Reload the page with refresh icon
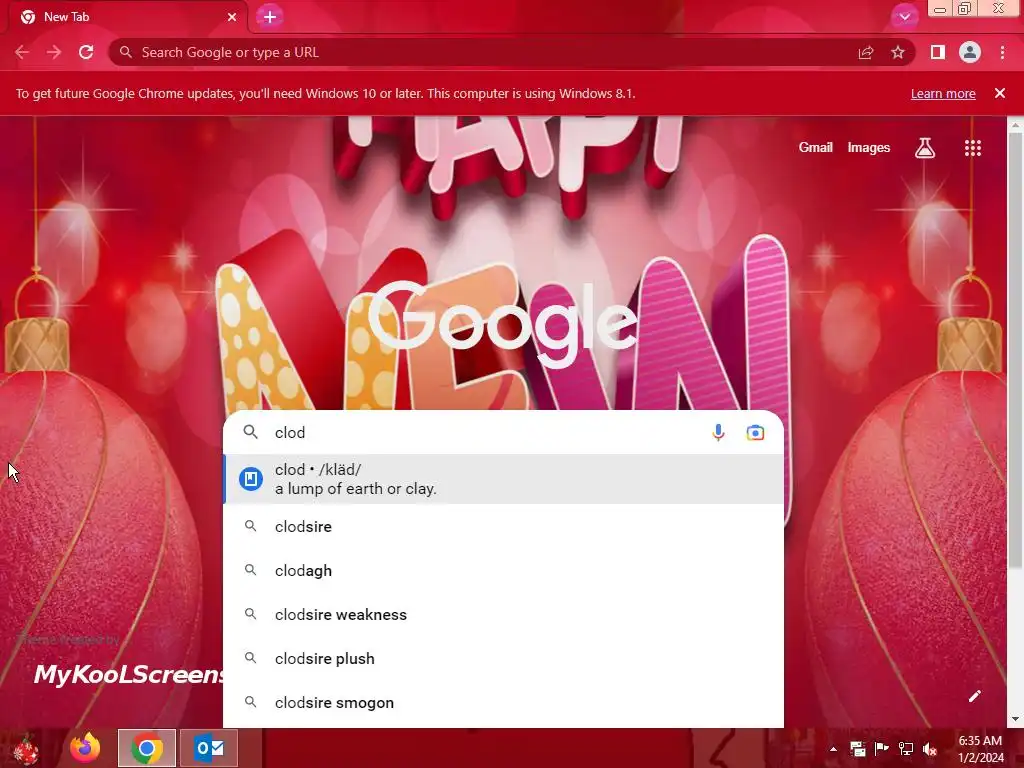1024x768 pixels. point(86,52)
